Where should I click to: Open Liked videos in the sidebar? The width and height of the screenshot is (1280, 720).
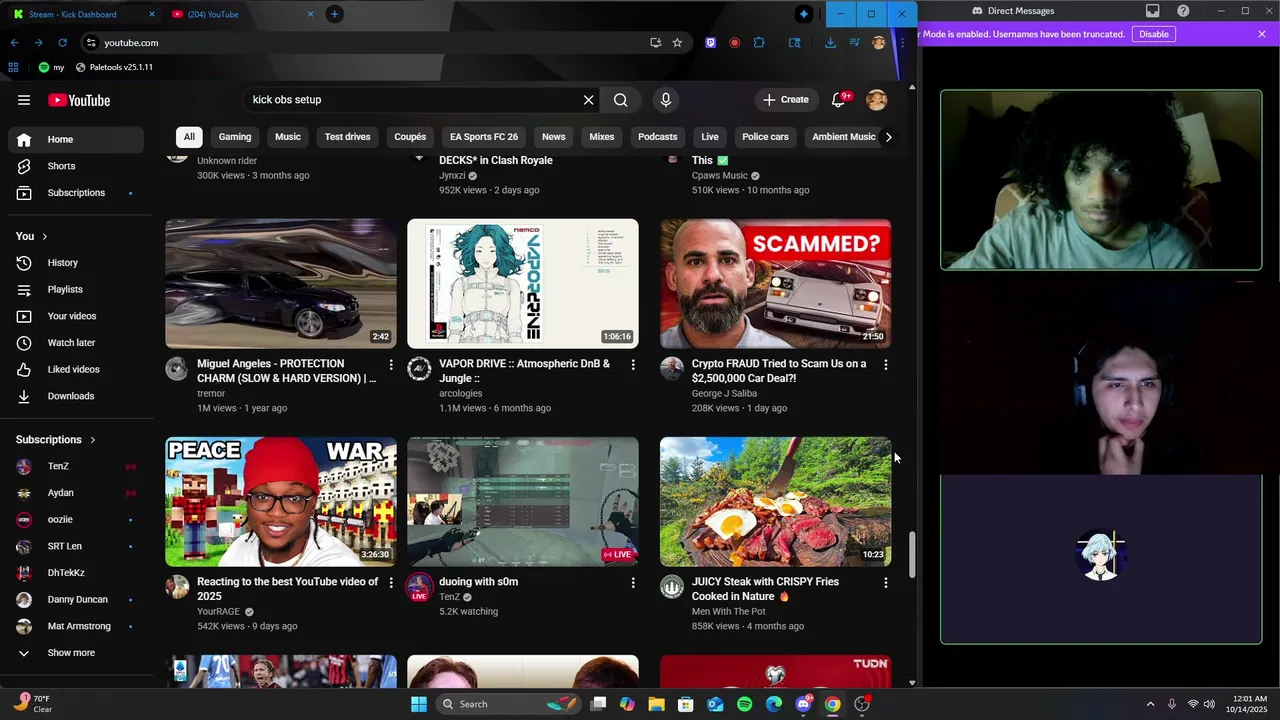(76, 370)
